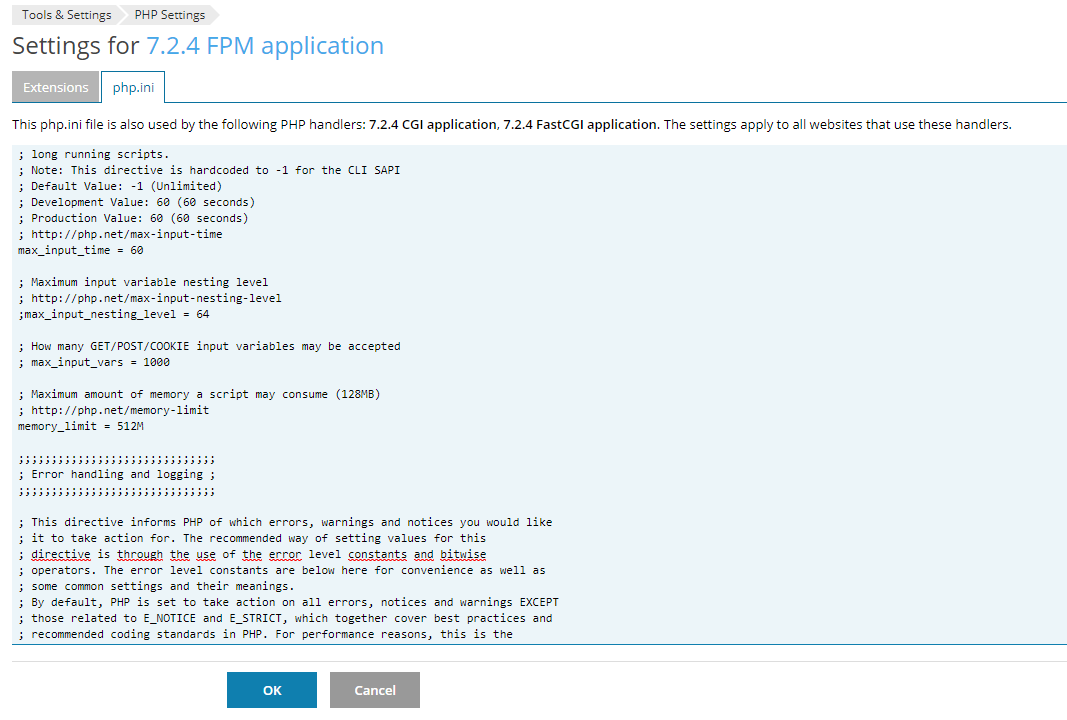This screenshot has width=1067, height=720.
Task: Click the http://php.net/max-input-nesting-level comment line
Action: (x=150, y=298)
